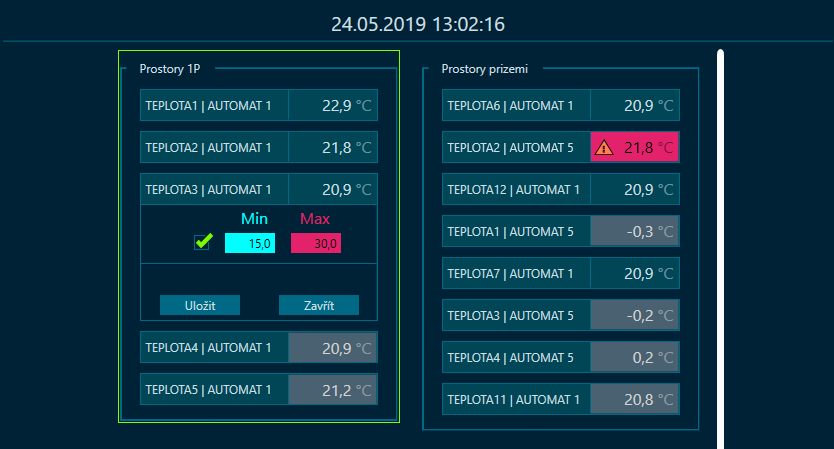Click the warning triangle icon on TEPLOTA2 AUTOMAT 5
The width and height of the screenshot is (834, 449).
[x=604, y=147]
